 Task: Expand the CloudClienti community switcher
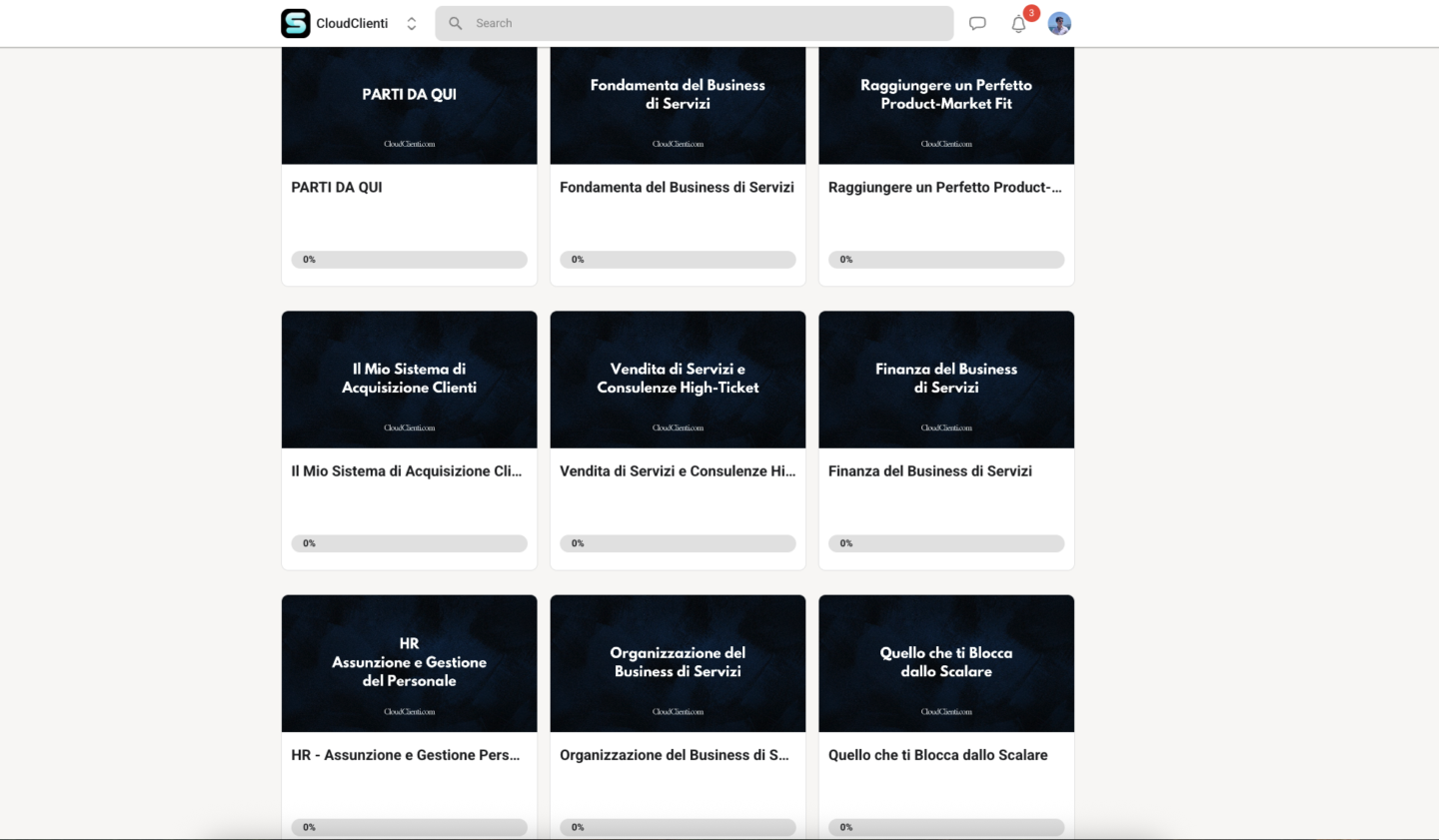click(x=411, y=23)
